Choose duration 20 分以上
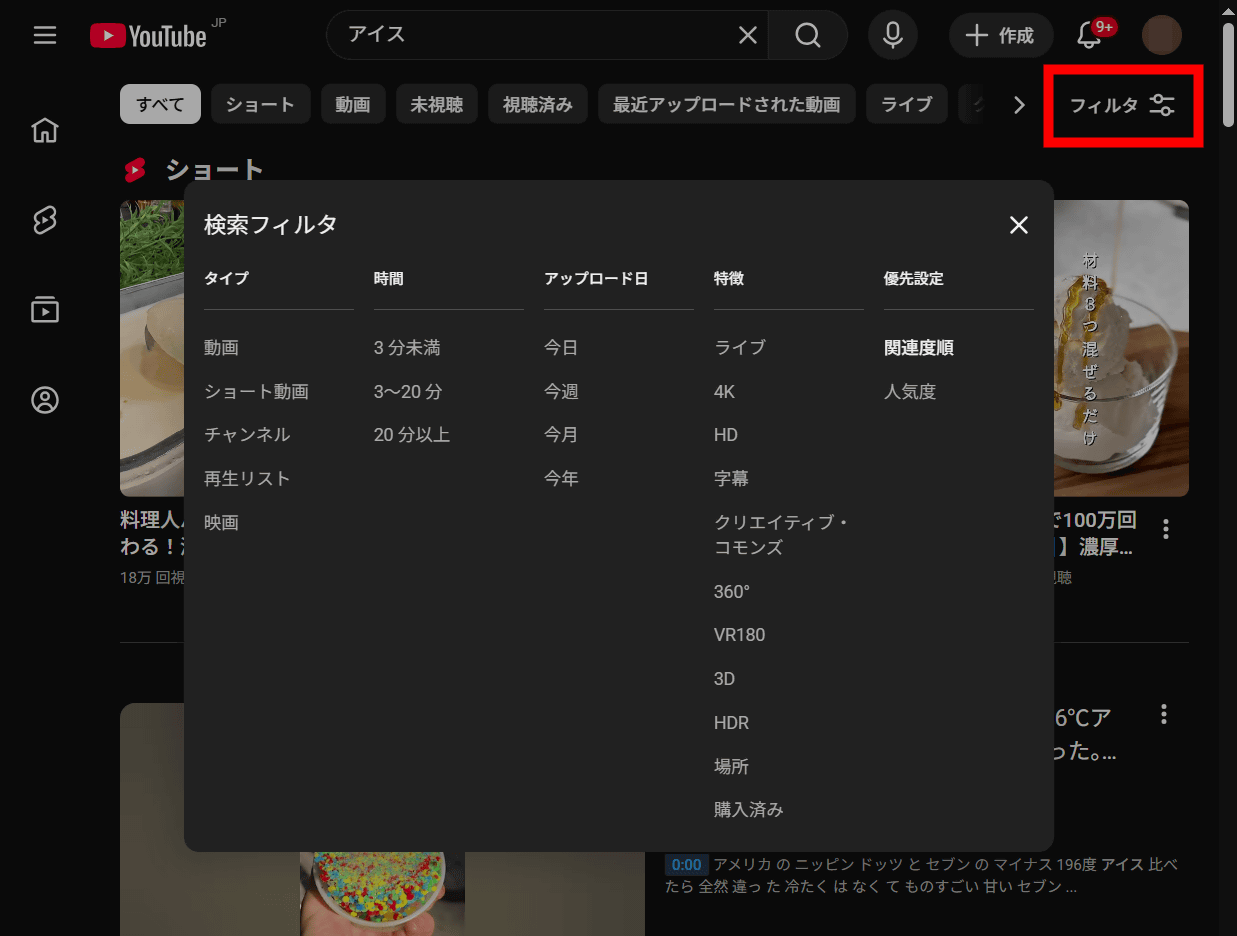1237x936 pixels. point(412,435)
